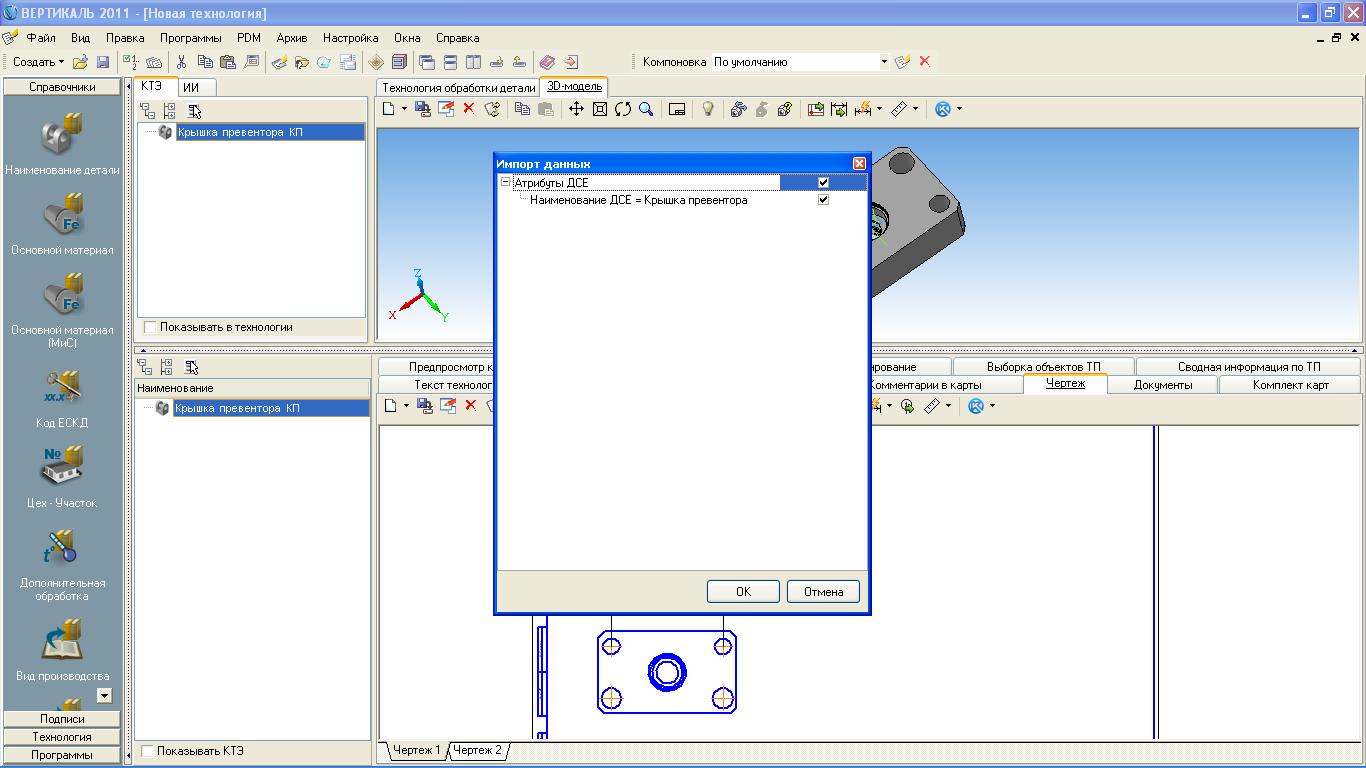Open Цех - Участок reference in sidebar

62,478
